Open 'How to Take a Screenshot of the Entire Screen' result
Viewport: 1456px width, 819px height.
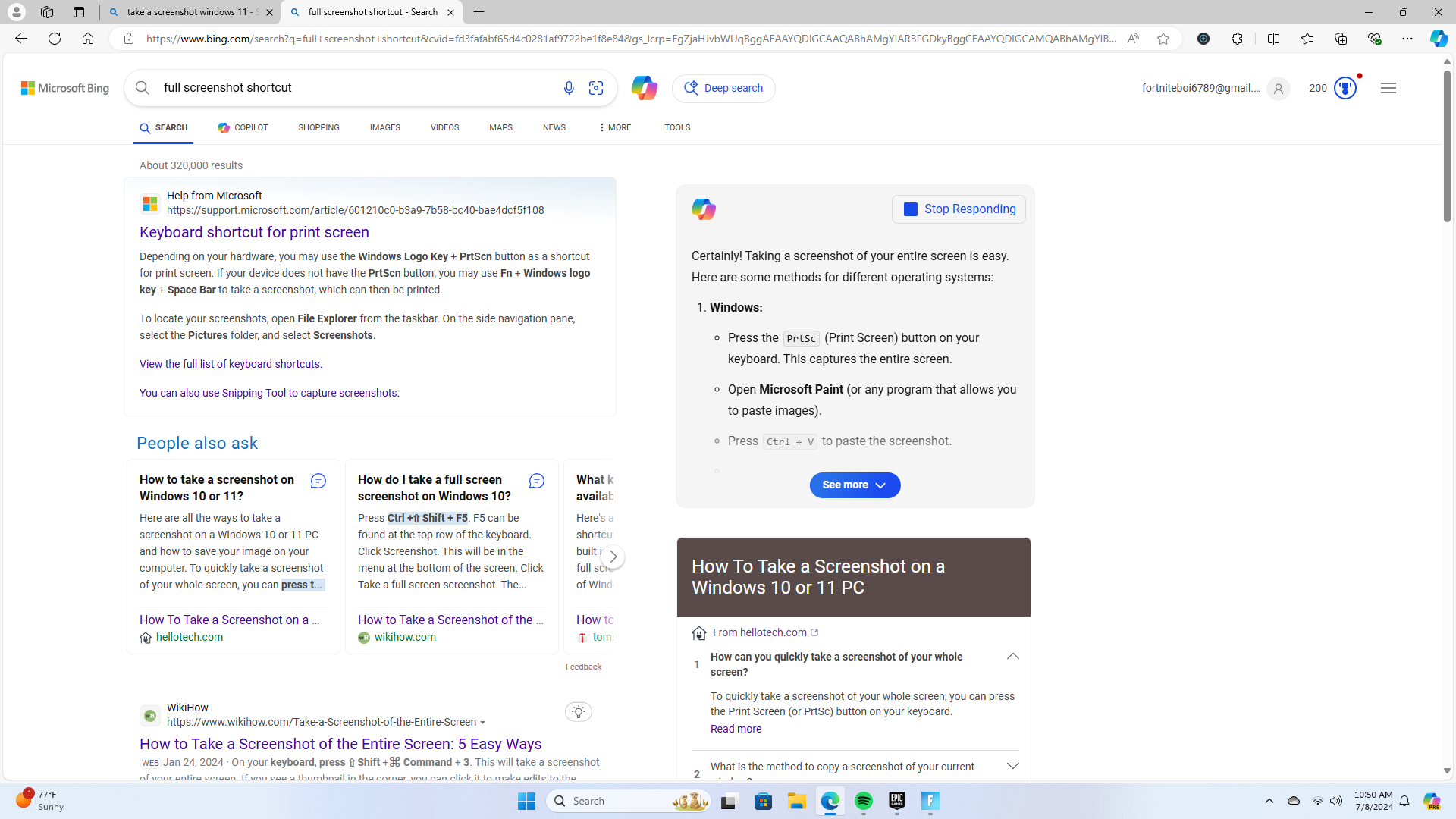340,744
